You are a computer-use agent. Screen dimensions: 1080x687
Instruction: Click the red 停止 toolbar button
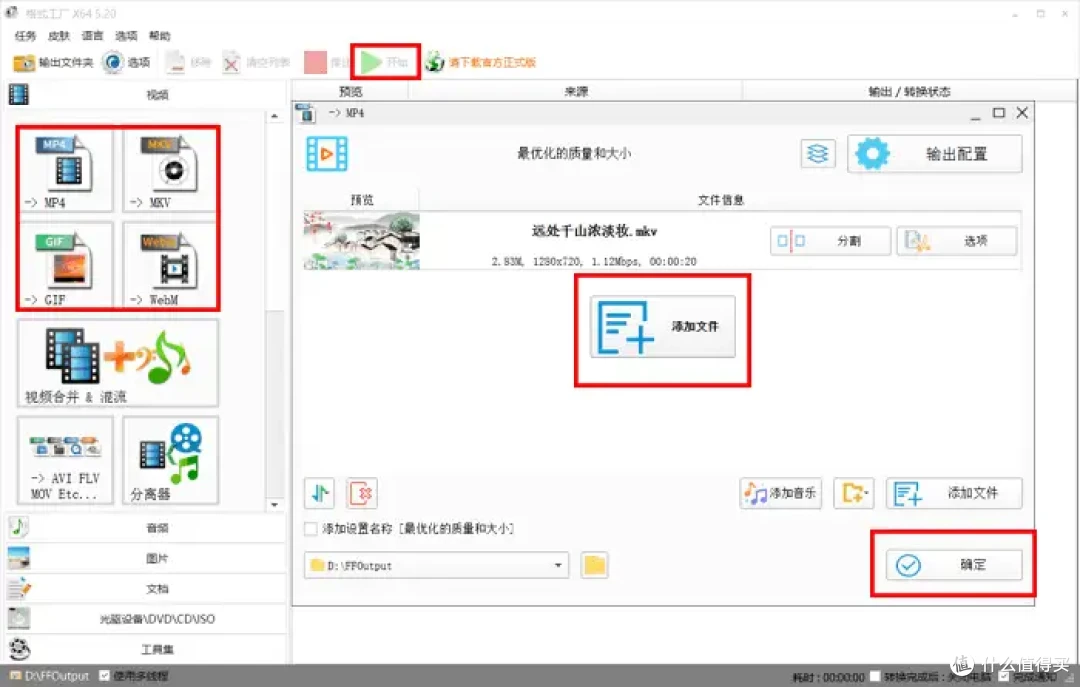pyautogui.click(x=326, y=63)
